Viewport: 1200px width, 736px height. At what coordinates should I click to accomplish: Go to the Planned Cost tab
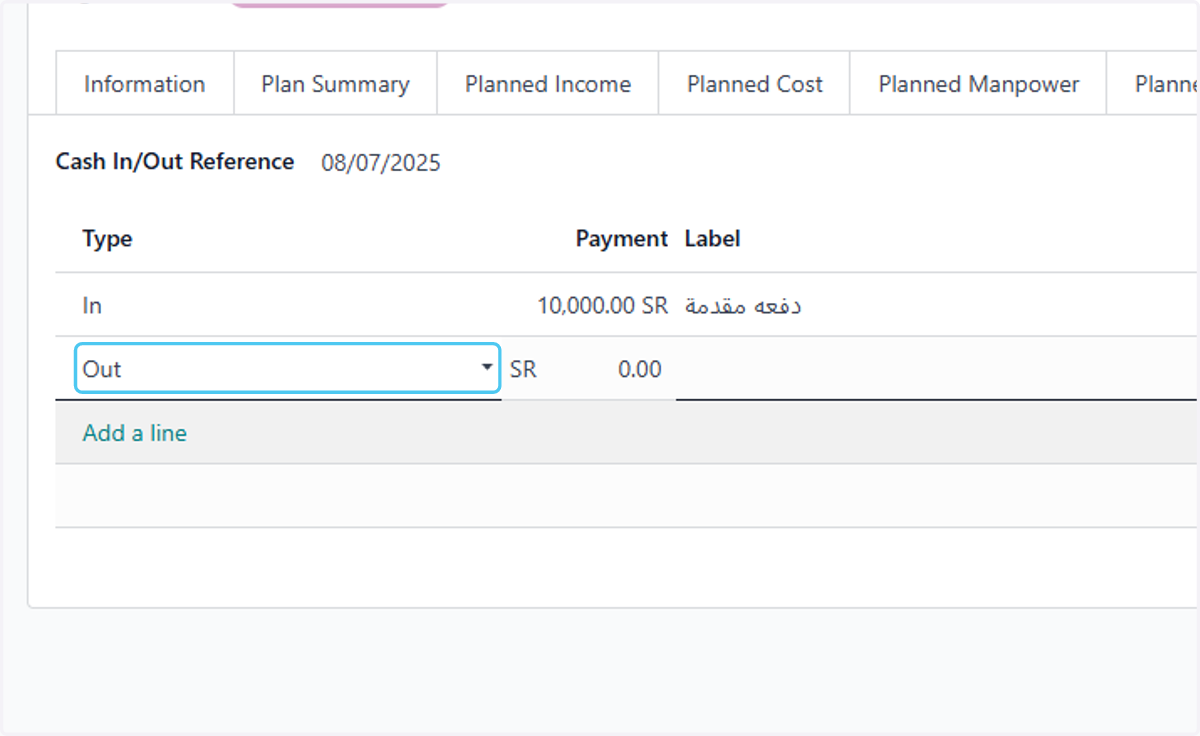pos(754,84)
